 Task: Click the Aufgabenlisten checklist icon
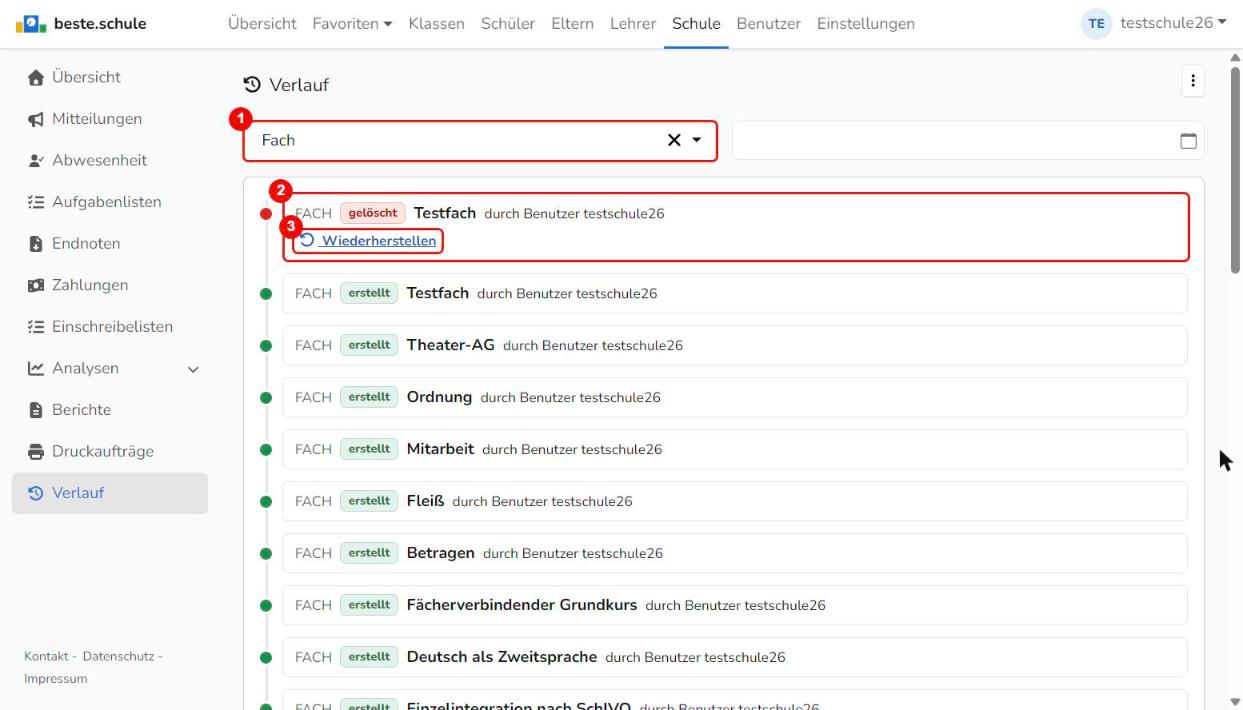coord(35,202)
